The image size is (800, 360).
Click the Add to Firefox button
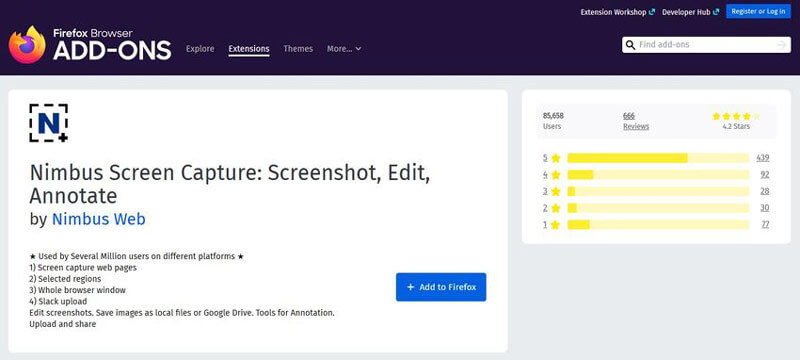tap(441, 287)
